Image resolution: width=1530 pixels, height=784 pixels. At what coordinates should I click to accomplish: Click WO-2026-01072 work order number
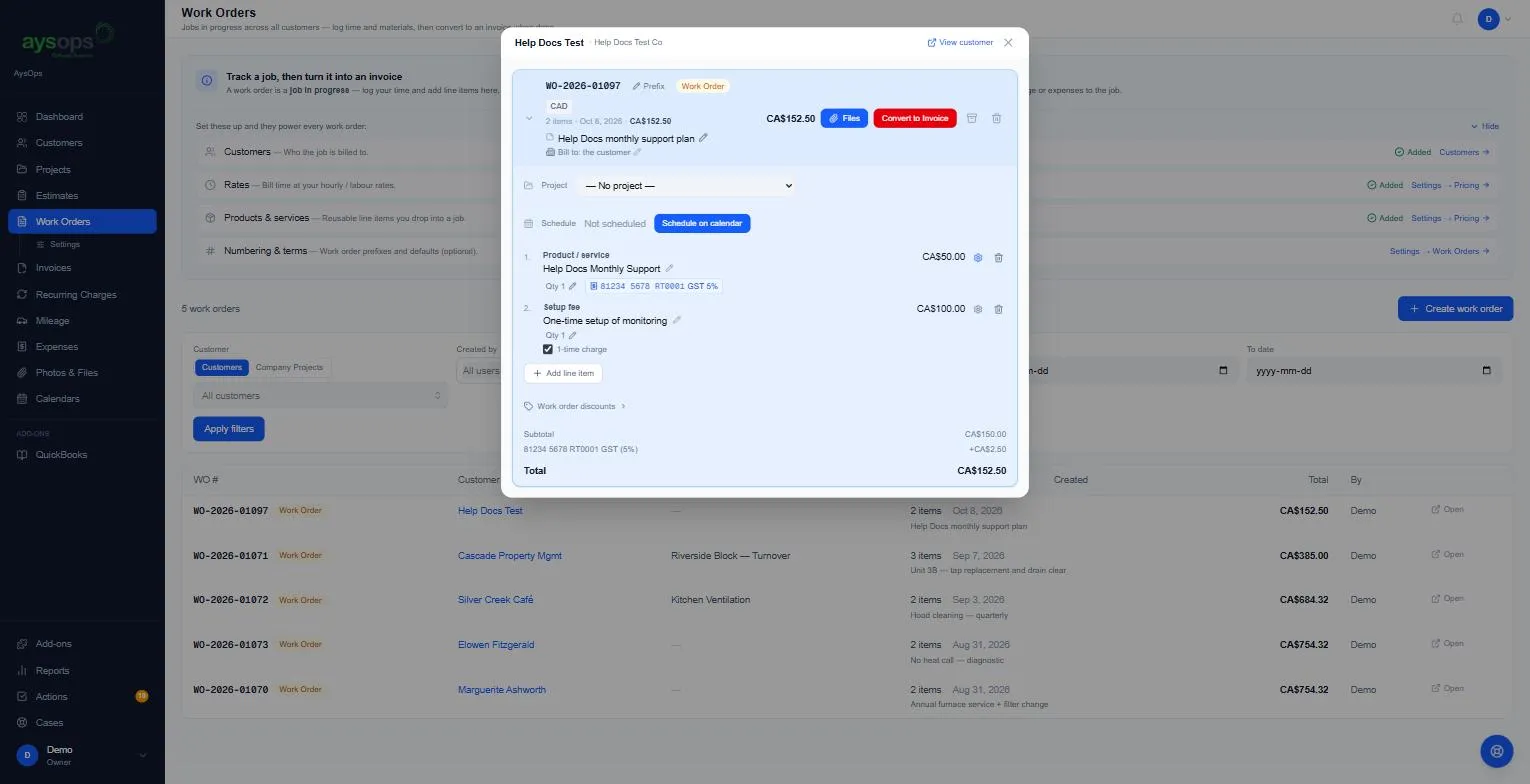(231, 600)
